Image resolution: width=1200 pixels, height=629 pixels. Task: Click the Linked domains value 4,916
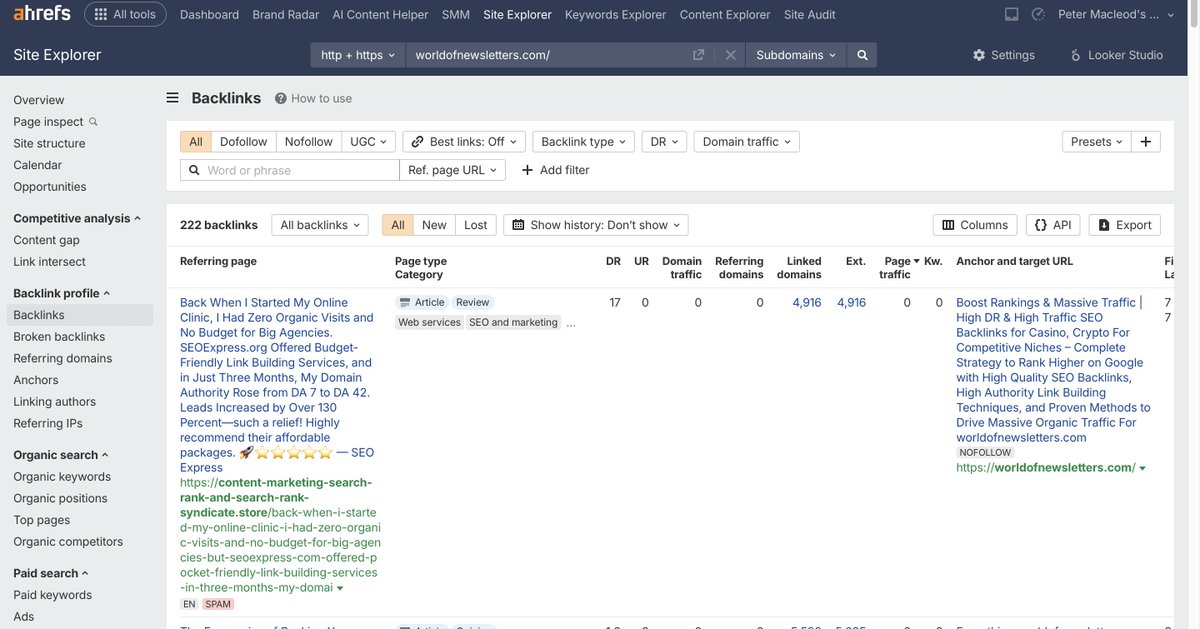[807, 302]
